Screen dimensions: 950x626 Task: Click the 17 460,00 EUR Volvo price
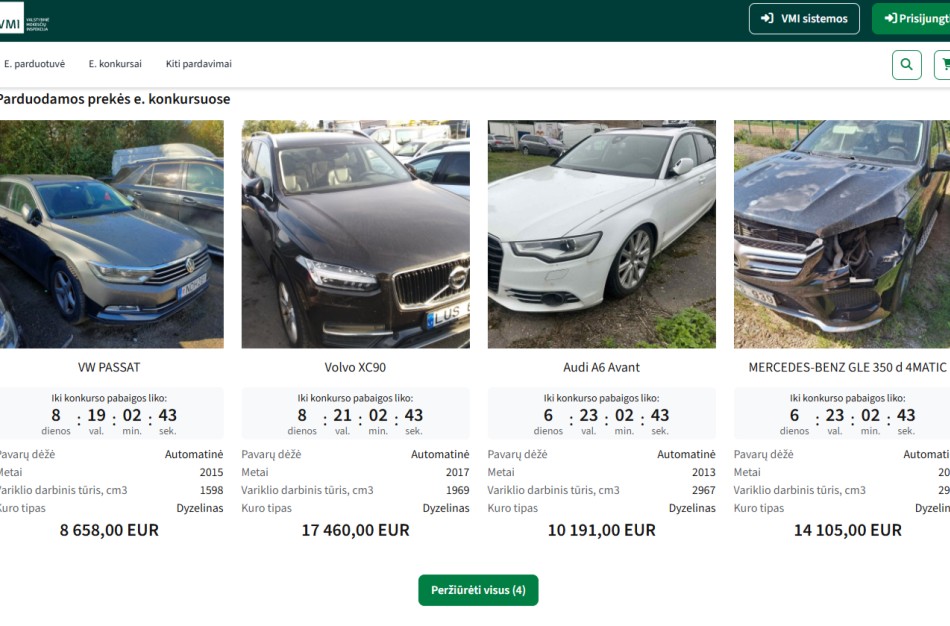[x=355, y=530]
